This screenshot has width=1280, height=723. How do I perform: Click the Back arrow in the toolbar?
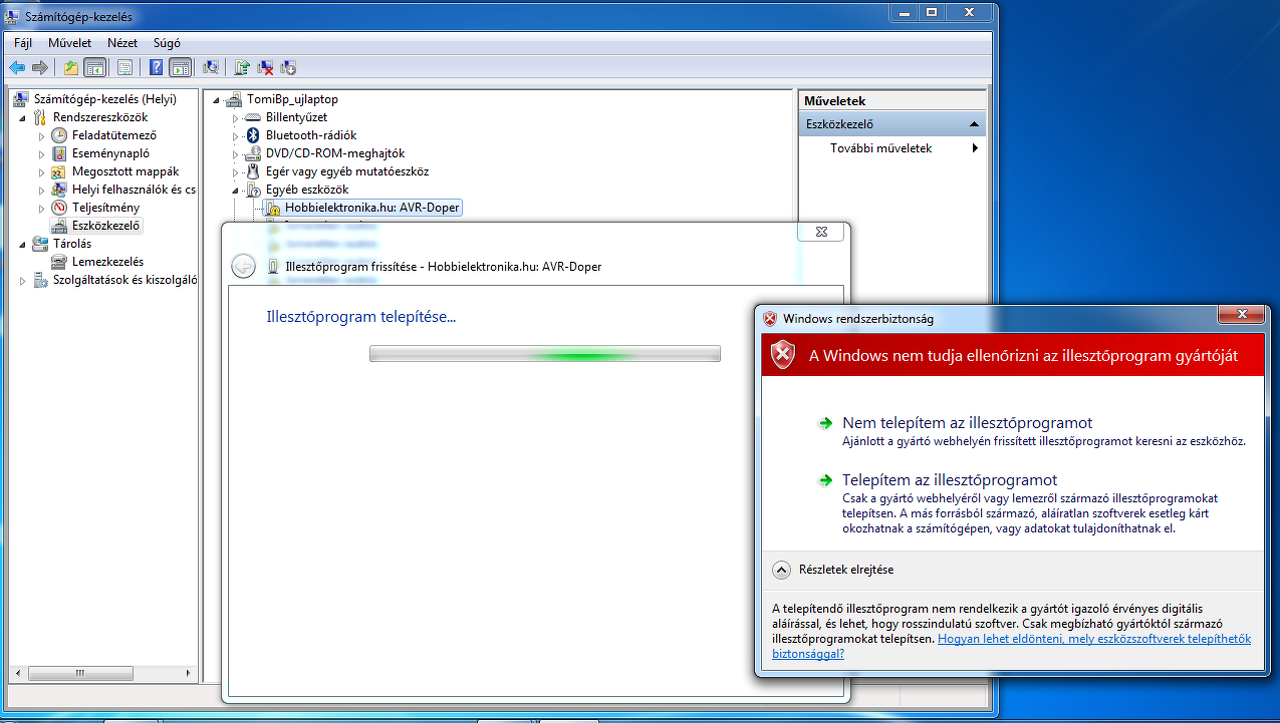(x=17, y=68)
